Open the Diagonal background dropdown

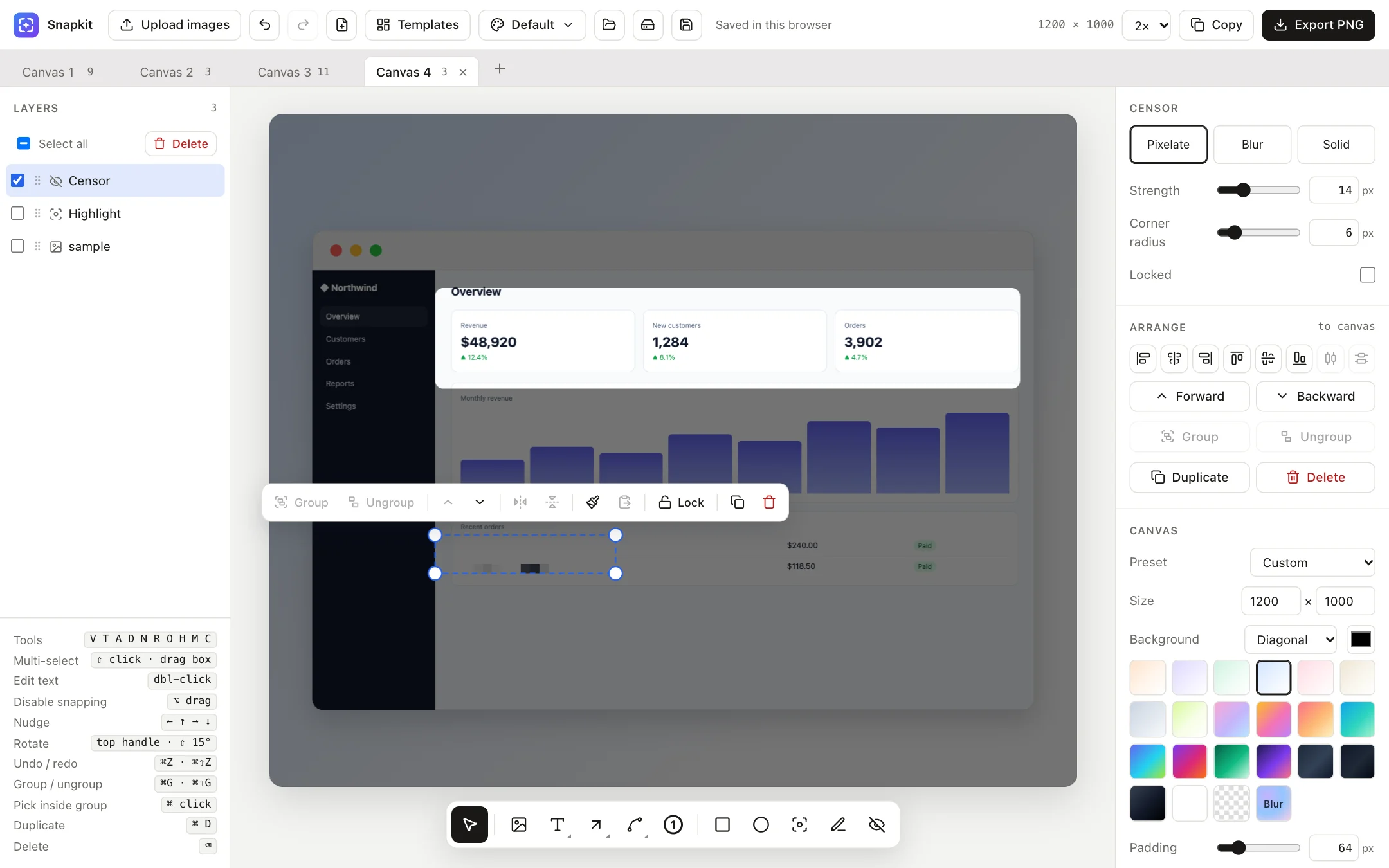point(1291,640)
